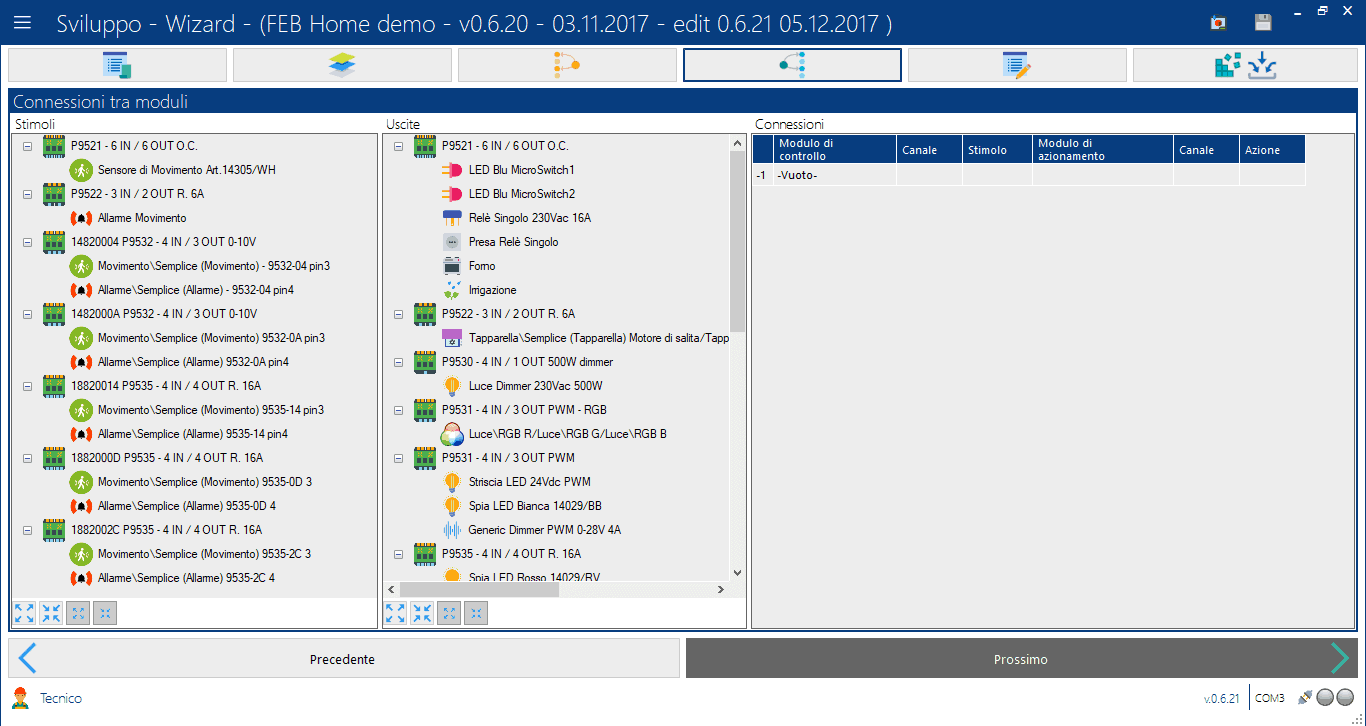Viewport: 1366px width, 726px height.
Task: Open the hamburger menu
Action: click(x=22, y=22)
